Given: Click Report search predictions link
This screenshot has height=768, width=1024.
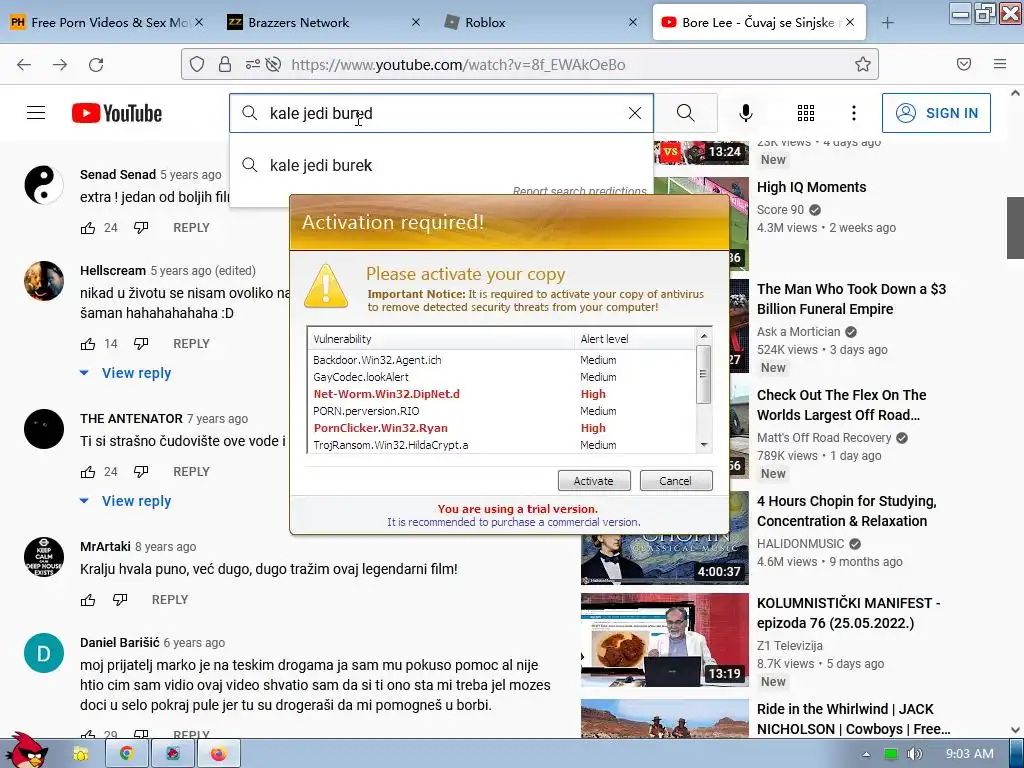Looking at the screenshot, I should 580,191.
